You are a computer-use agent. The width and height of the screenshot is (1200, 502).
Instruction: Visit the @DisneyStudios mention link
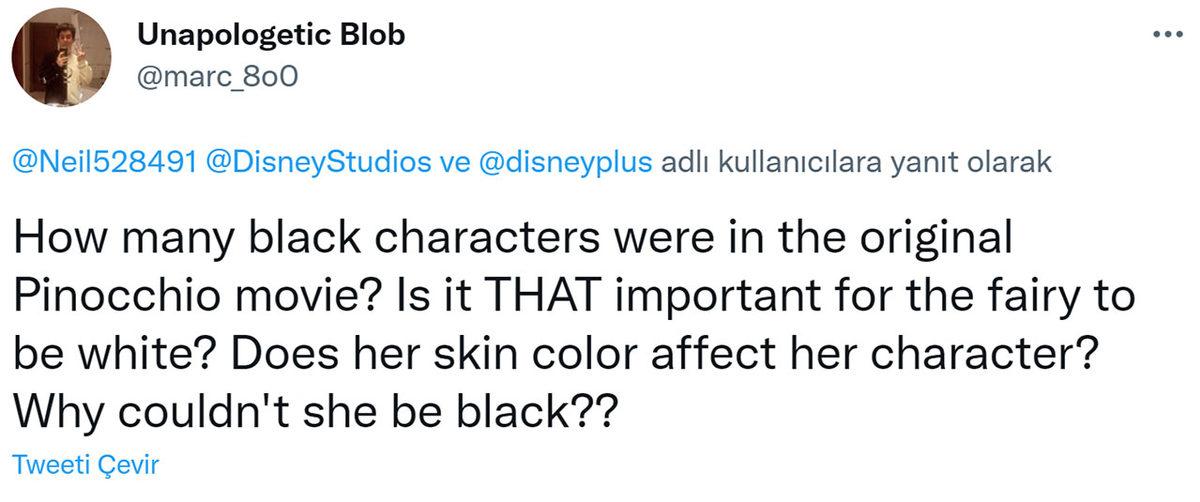(x=318, y=164)
